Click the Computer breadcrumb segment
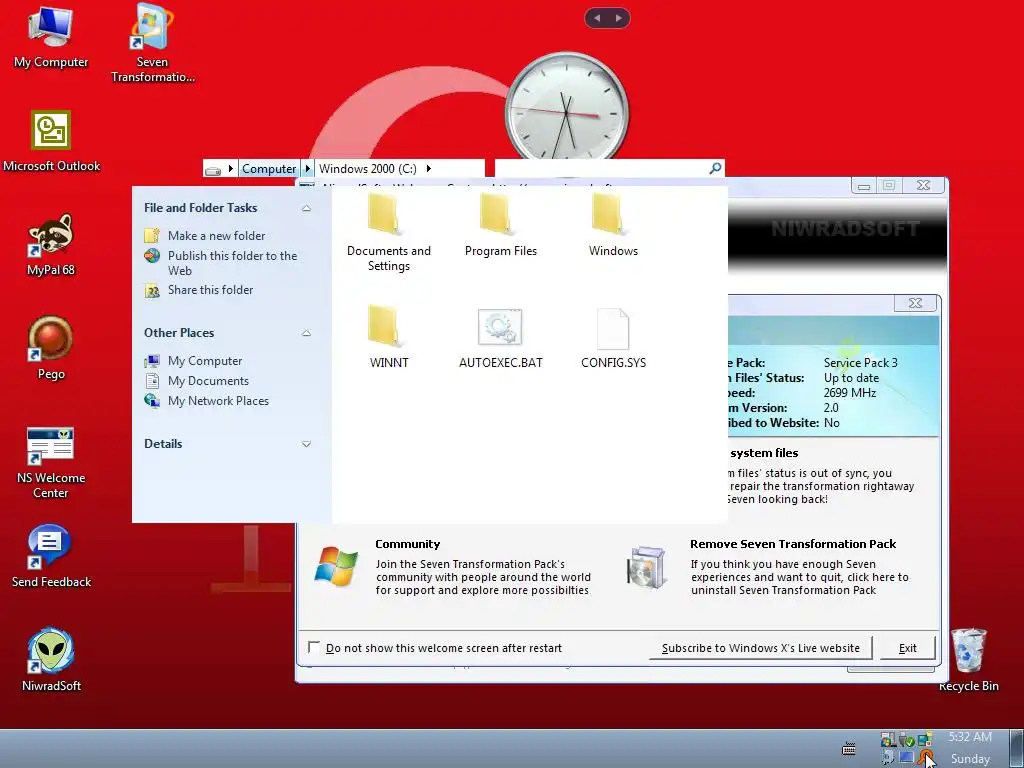 coord(269,168)
